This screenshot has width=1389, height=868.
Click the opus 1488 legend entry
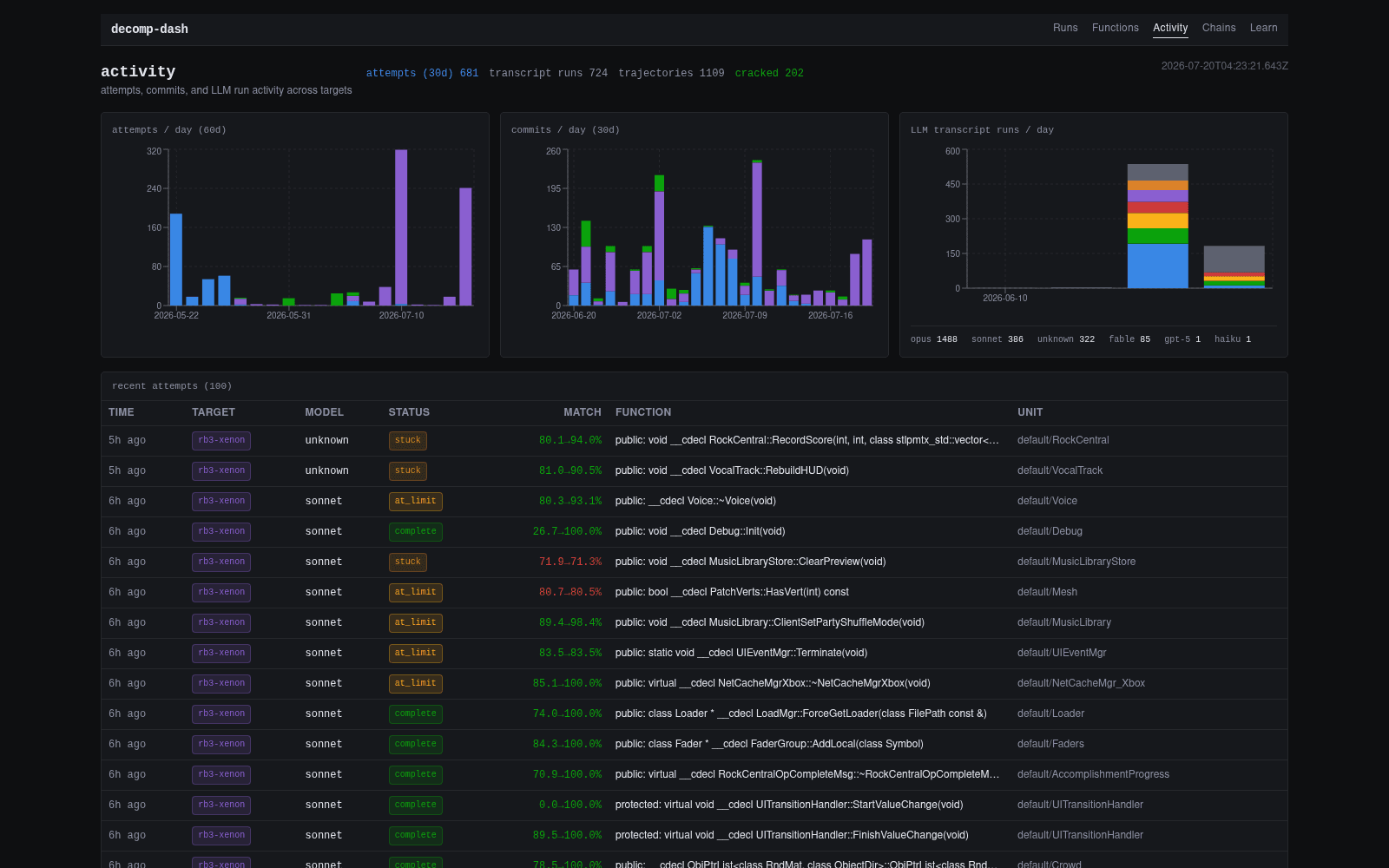pos(934,339)
